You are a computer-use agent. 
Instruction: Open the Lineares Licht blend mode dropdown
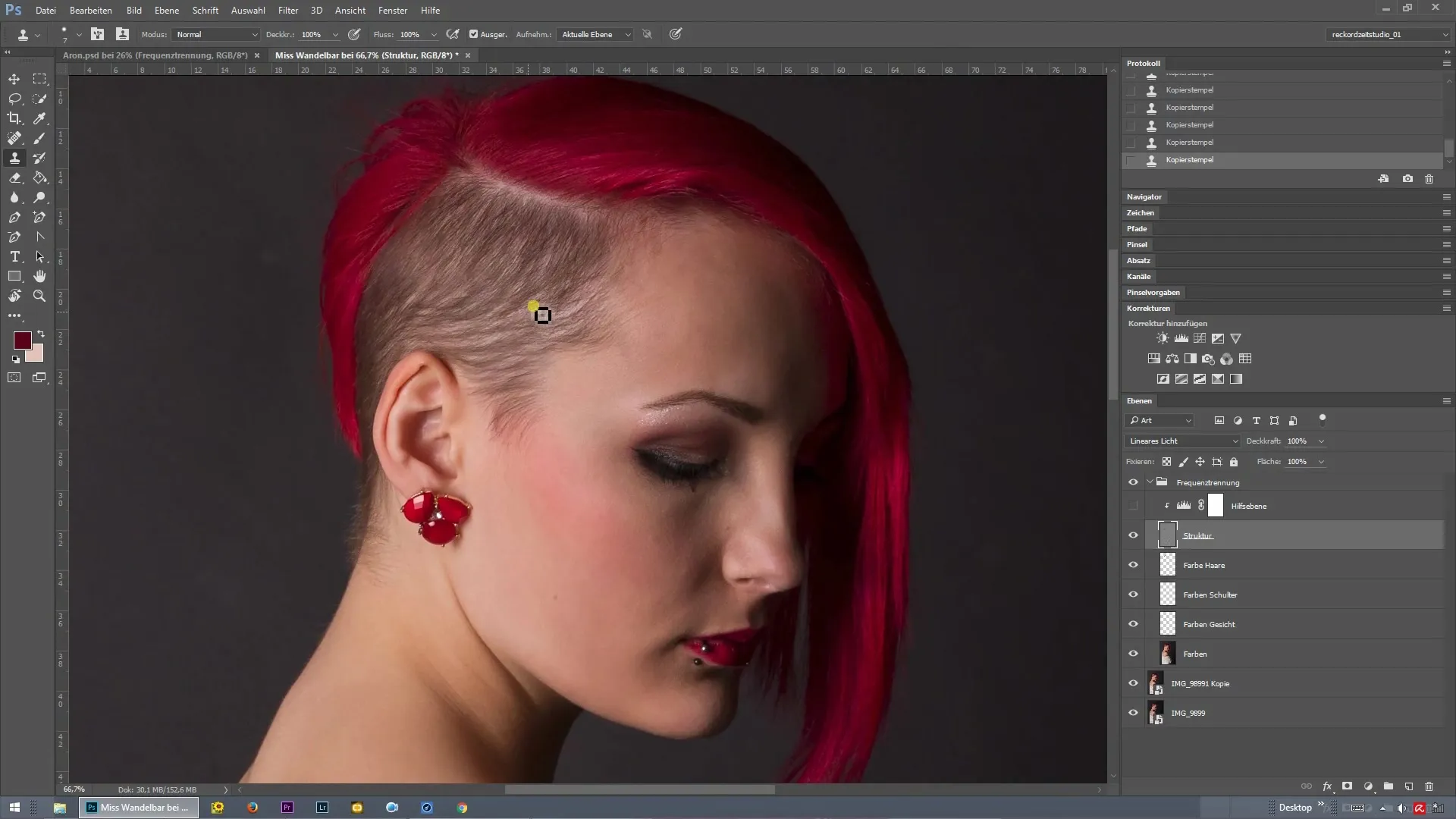pyautogui.click(x=1183, y=441)
